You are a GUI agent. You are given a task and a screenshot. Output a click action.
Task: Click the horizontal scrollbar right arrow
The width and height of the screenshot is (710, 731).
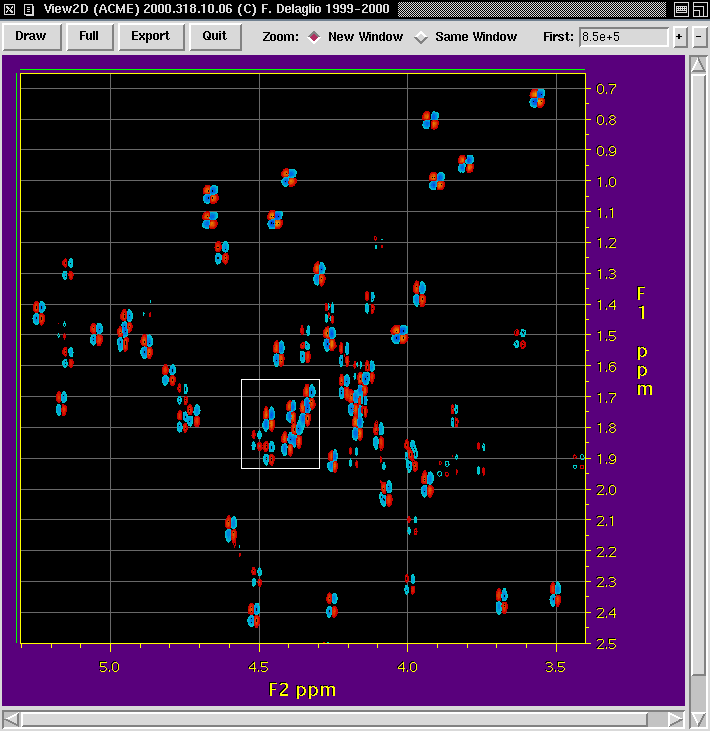point(677,718)
